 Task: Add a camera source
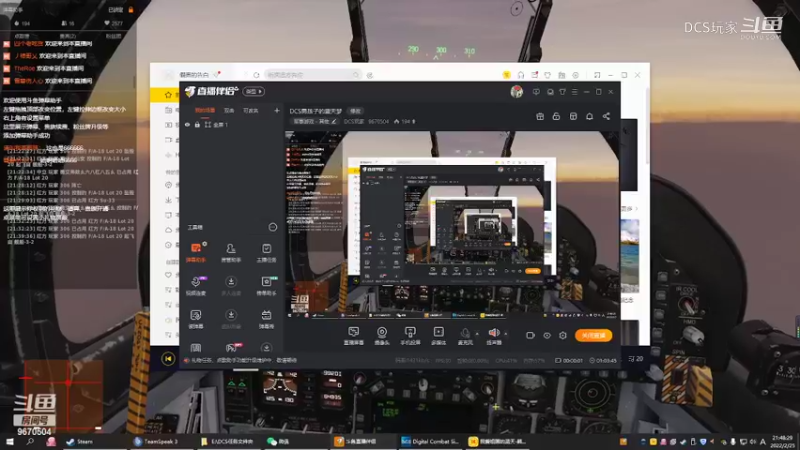click(382, 336)
